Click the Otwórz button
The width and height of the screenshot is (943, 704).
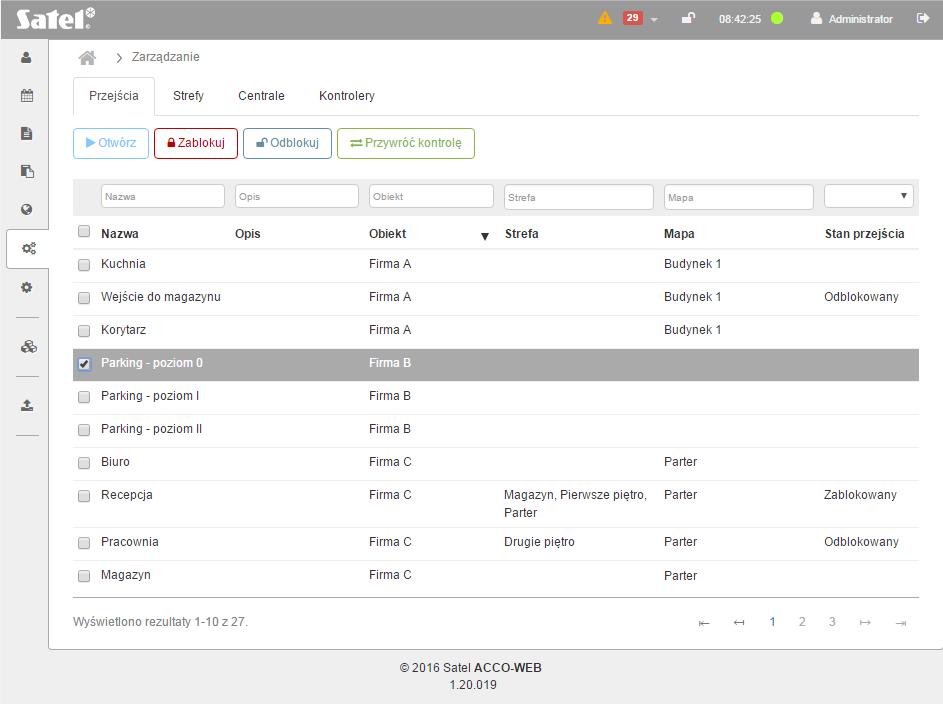tap(111, 143)
